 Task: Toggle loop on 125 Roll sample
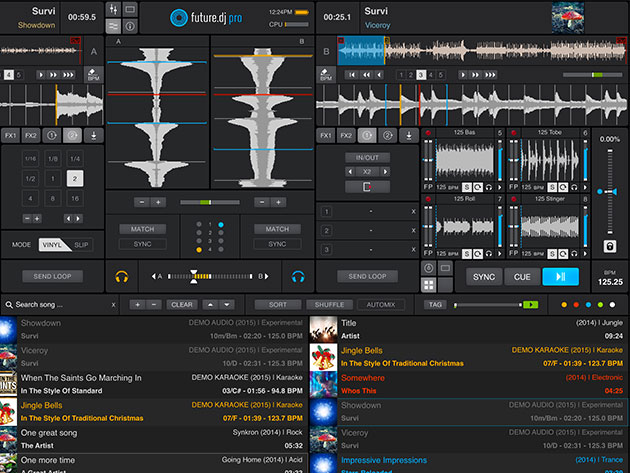(478, 254)
